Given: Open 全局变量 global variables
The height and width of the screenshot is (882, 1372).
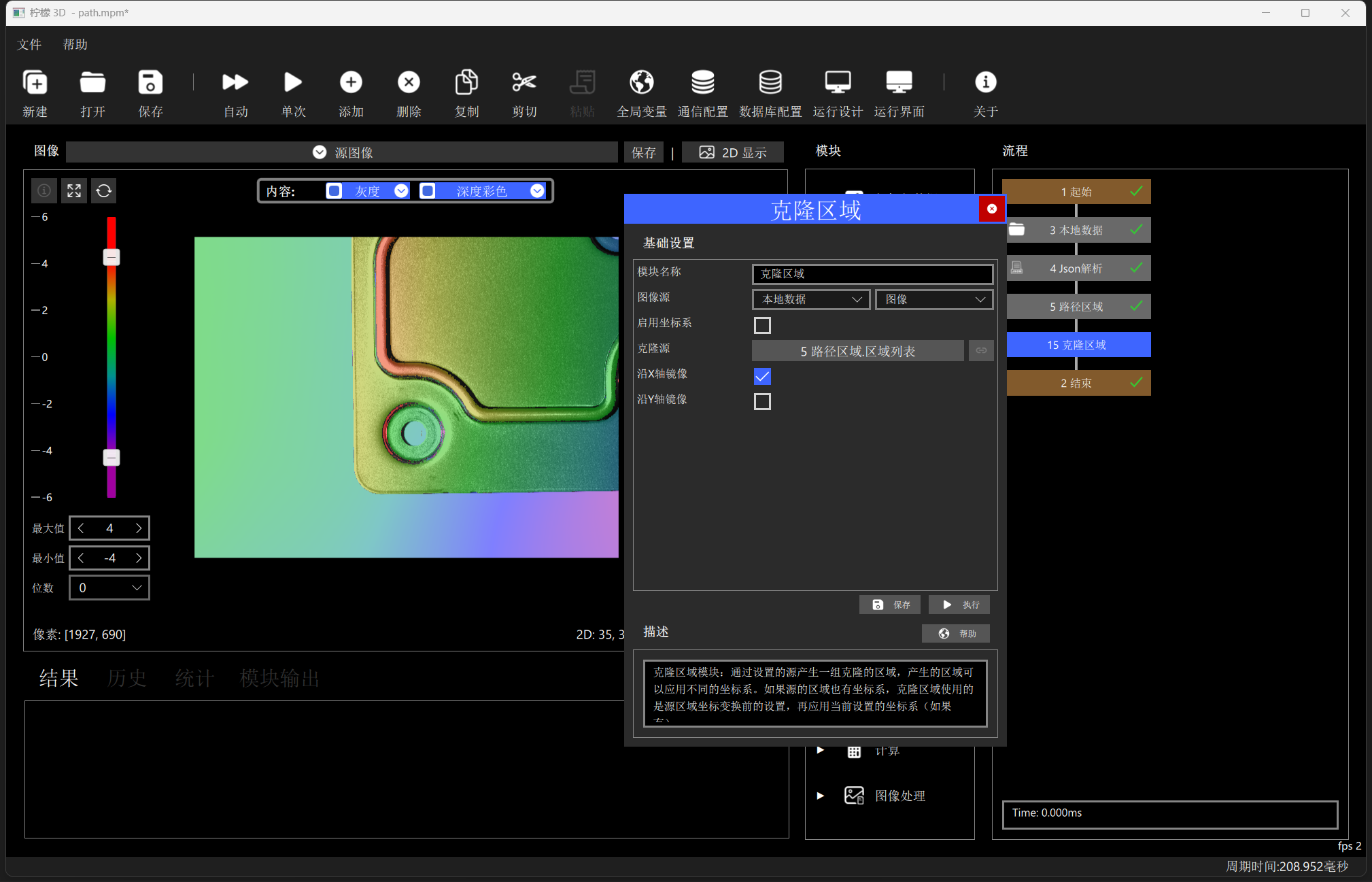Looking at the screenshot, I should pyautogui.click(x=641, y=82).
